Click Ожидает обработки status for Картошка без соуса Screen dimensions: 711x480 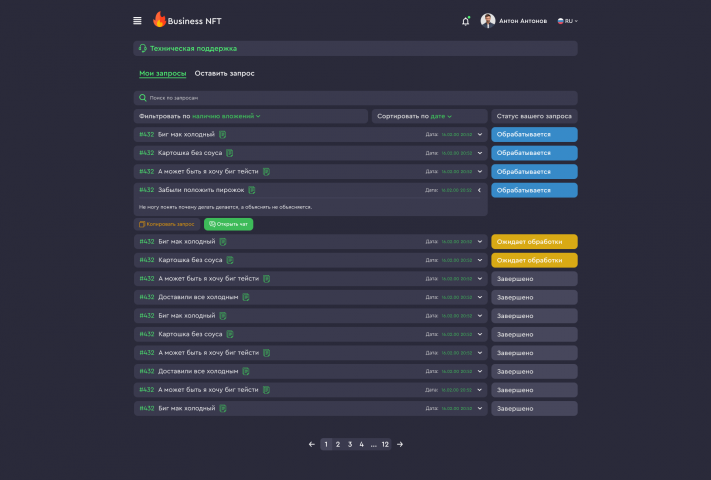(534, 260)
